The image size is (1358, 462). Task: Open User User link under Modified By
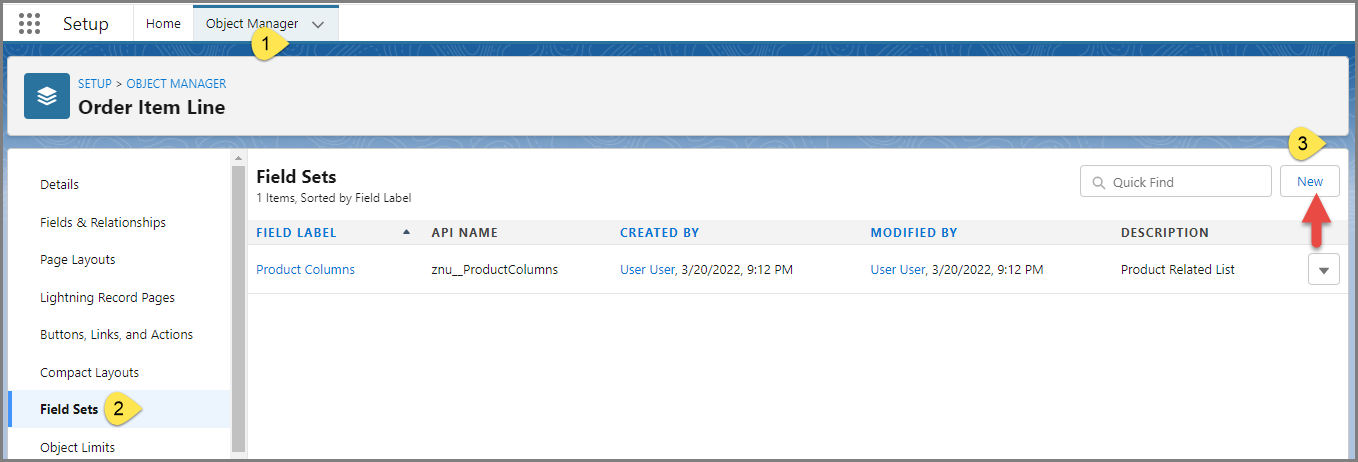(897, 270)
